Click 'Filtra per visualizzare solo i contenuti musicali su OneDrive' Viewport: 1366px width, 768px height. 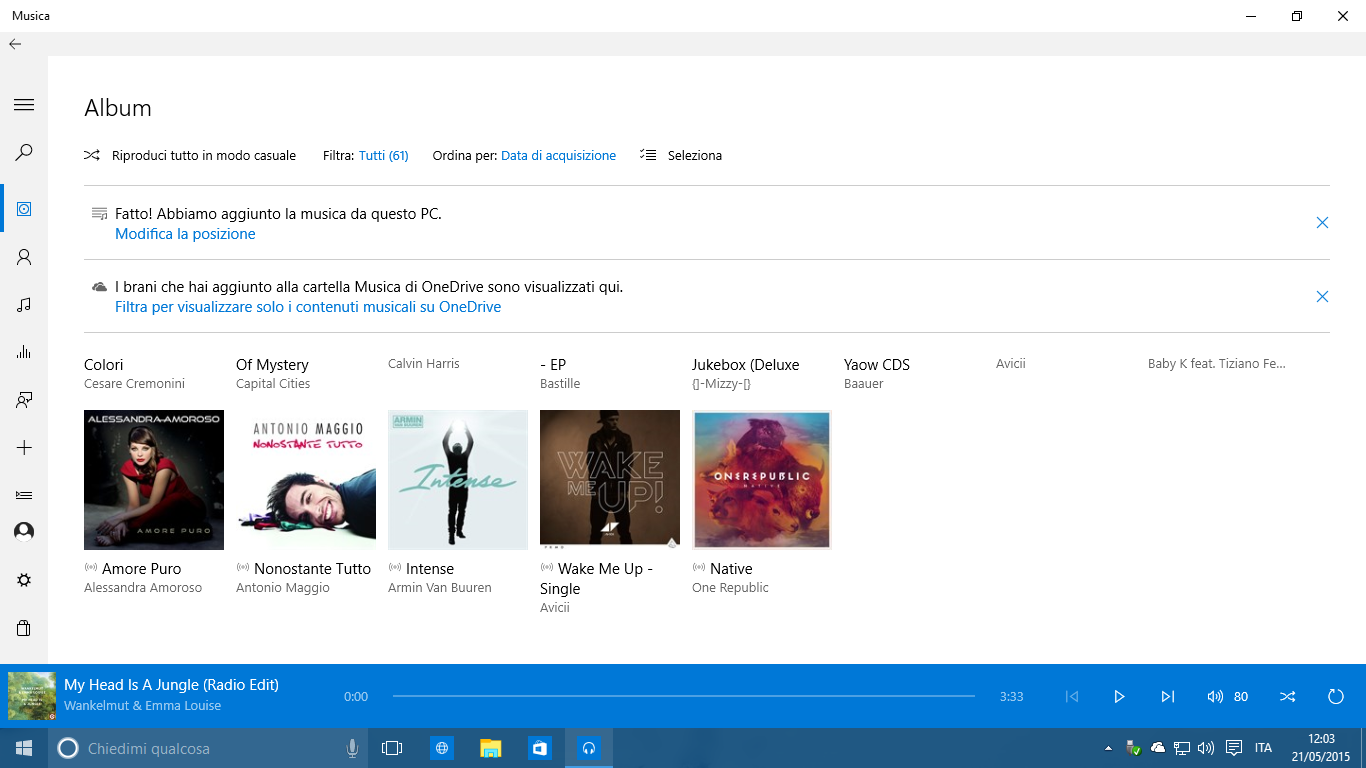(308, 307)
